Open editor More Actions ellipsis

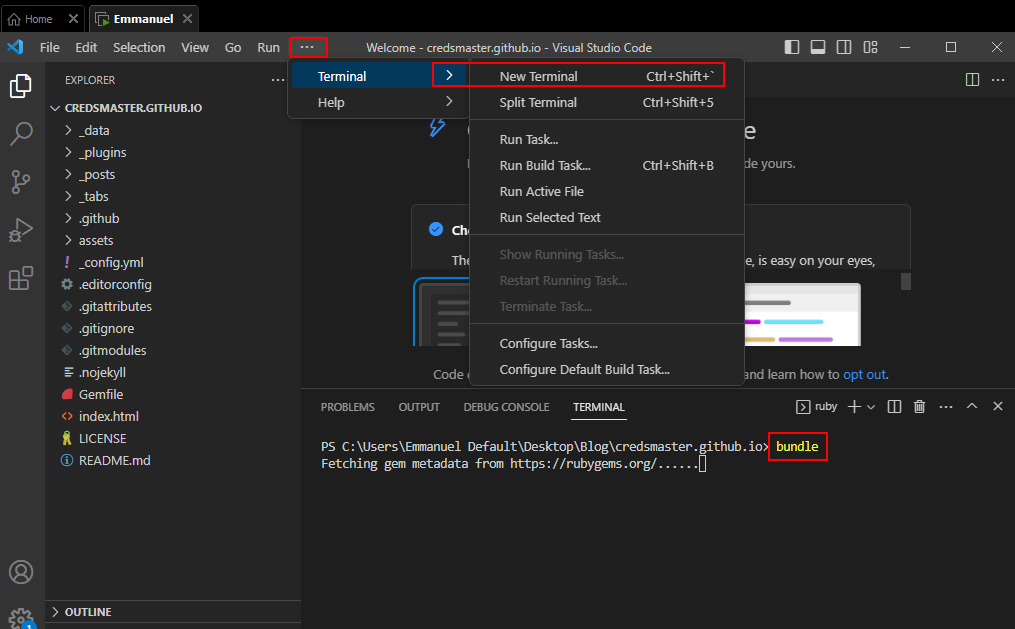tap(998, 80)
